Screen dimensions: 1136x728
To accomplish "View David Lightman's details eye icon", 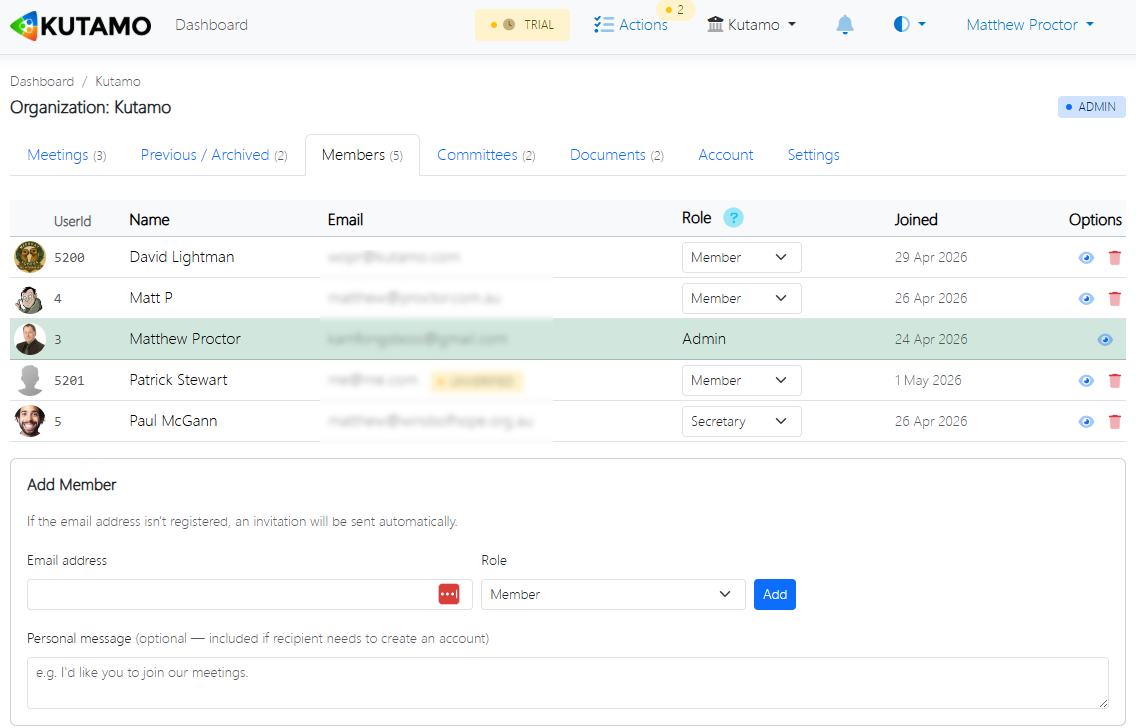I will coord(1086,258).
